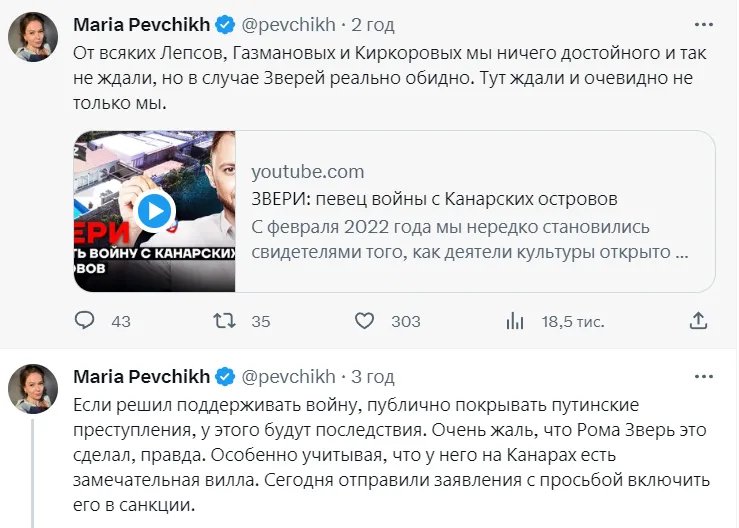This screenshot has width=739, height=528.
Task: Open the @pevchikh handle on second tweet
Action: [x=288, y=377]
